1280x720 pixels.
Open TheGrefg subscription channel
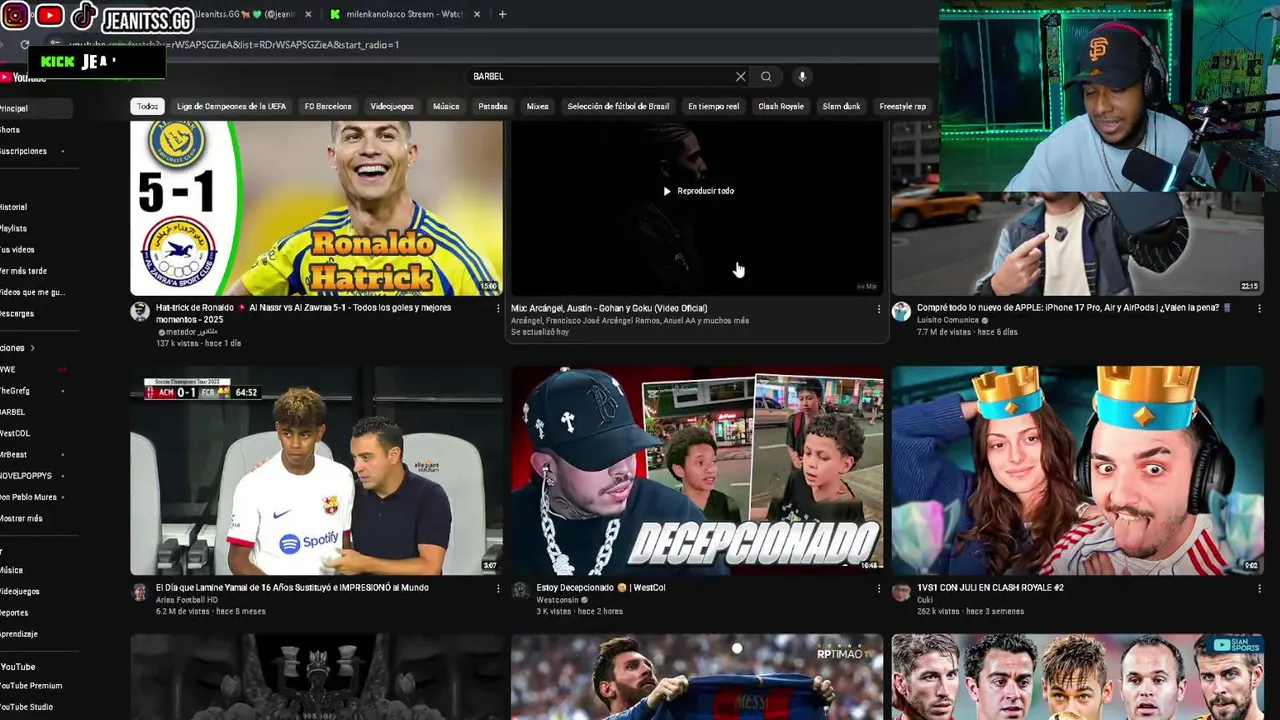(15, 390)
